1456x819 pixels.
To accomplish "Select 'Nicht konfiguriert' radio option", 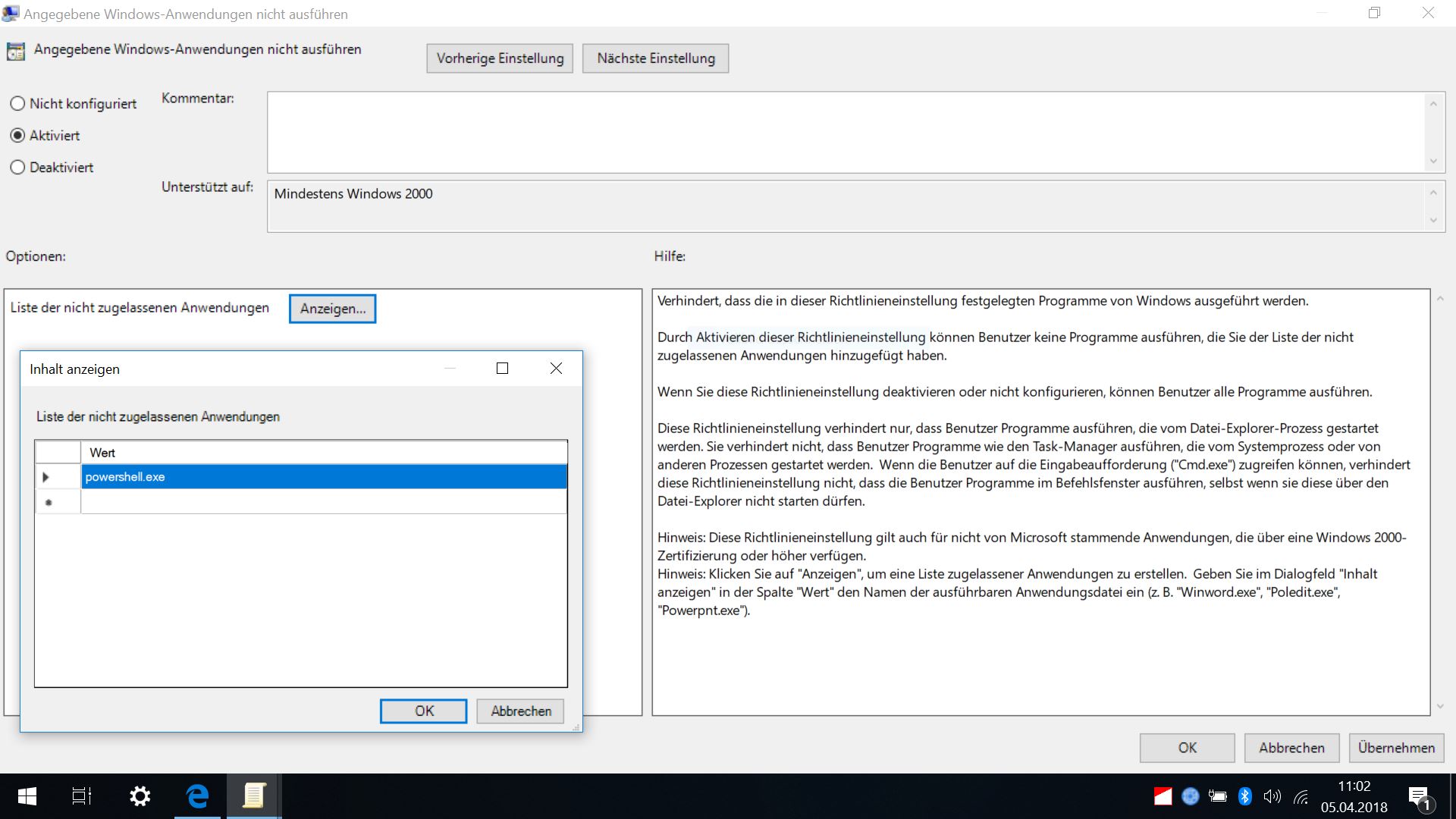I will pos(17,104).
